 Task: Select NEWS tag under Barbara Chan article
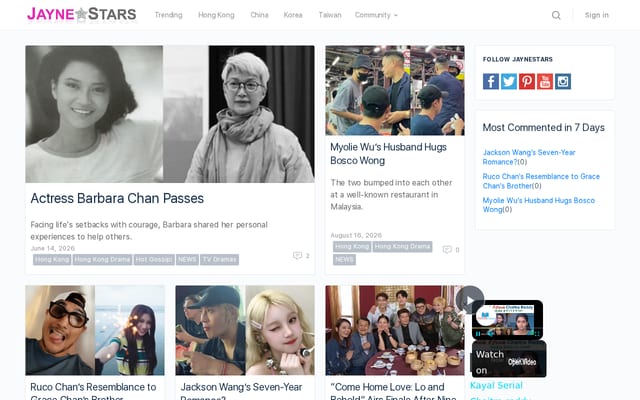[x=187, y=260]
